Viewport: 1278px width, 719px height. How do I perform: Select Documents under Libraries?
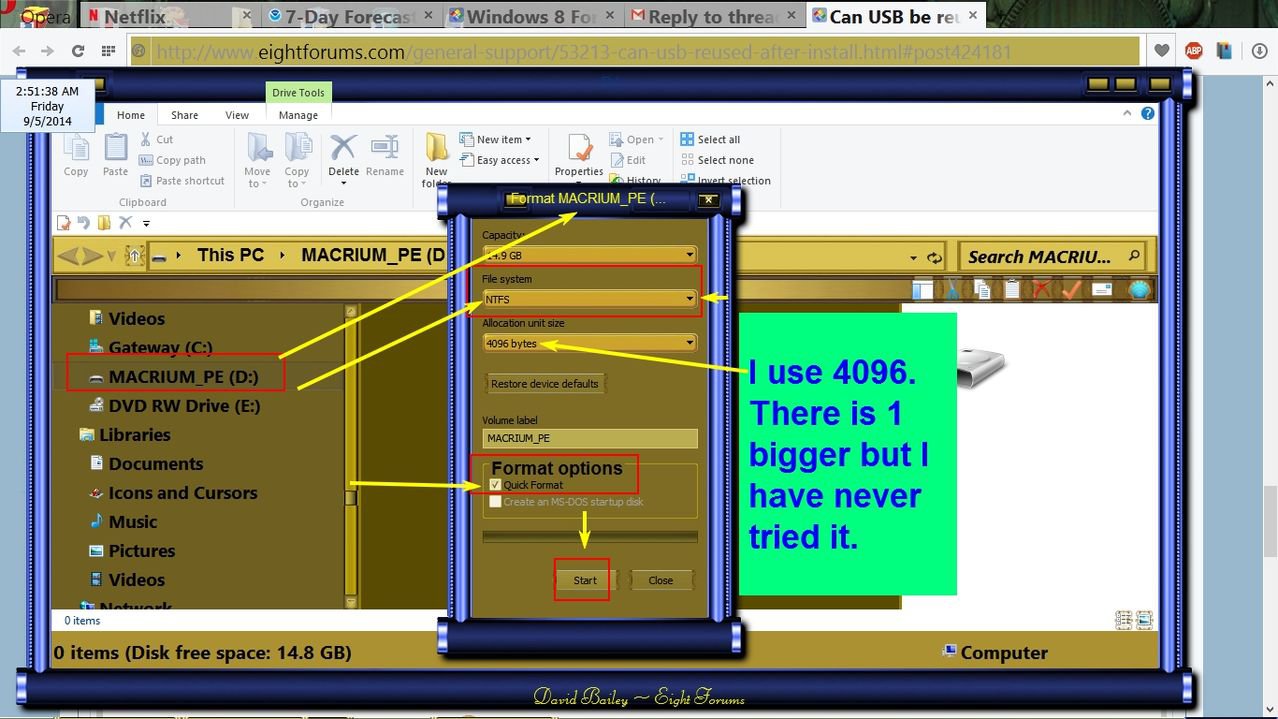pyautogui.click(x=146, y=464)
